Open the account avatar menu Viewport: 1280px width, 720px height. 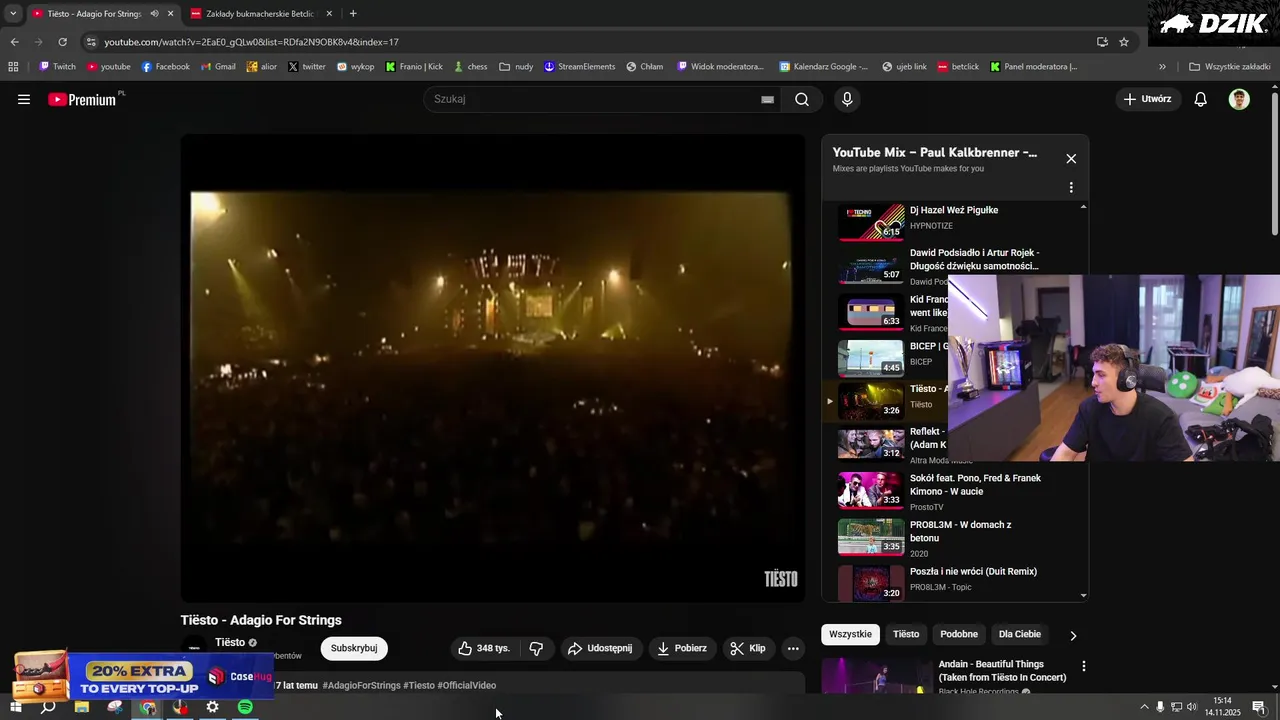tap(1239, 99)
